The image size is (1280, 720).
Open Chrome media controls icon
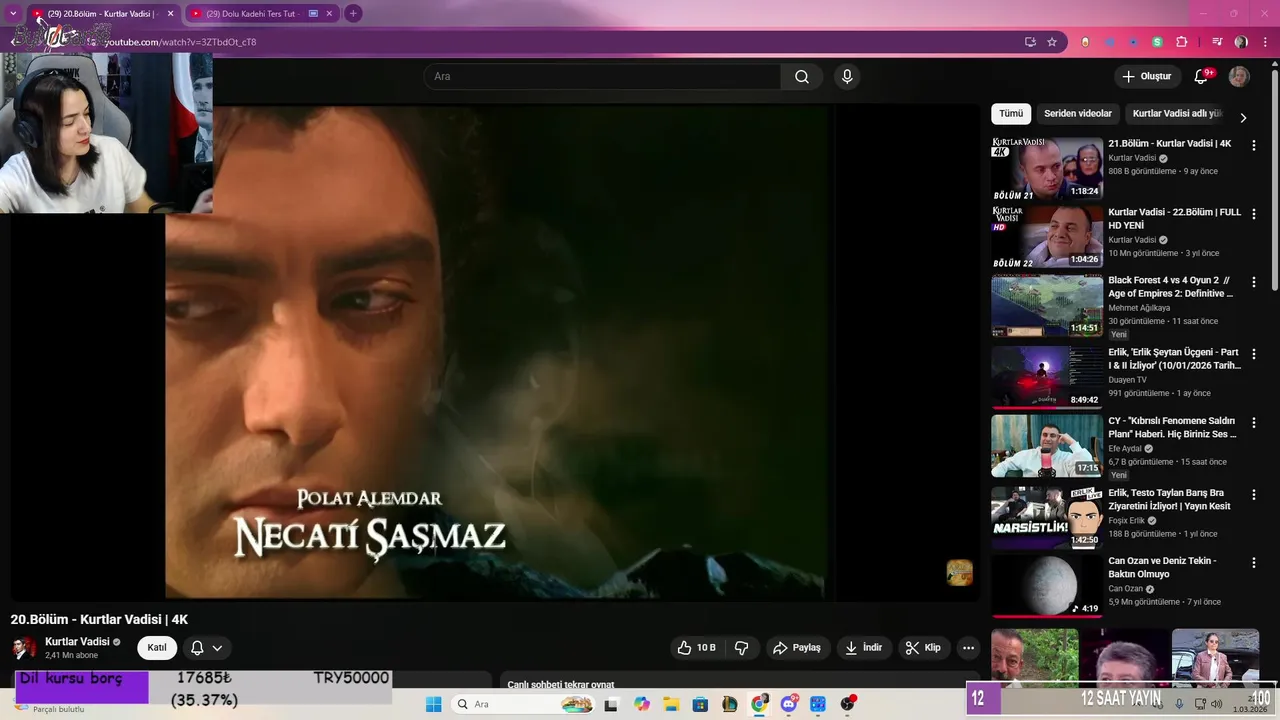point(1217,42)
